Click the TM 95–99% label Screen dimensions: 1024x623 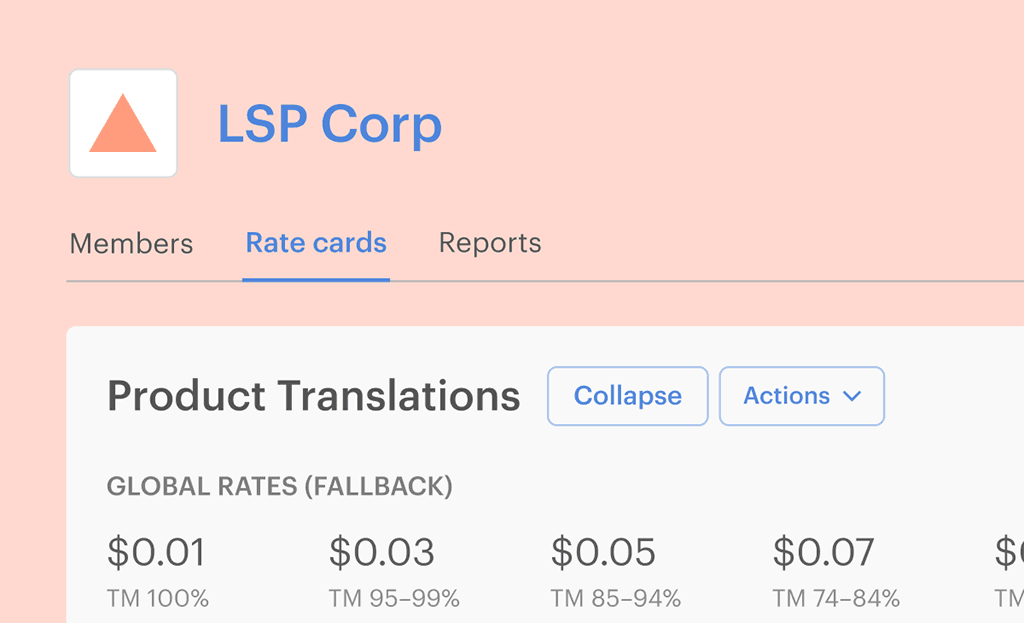click(x=394, y=599)
